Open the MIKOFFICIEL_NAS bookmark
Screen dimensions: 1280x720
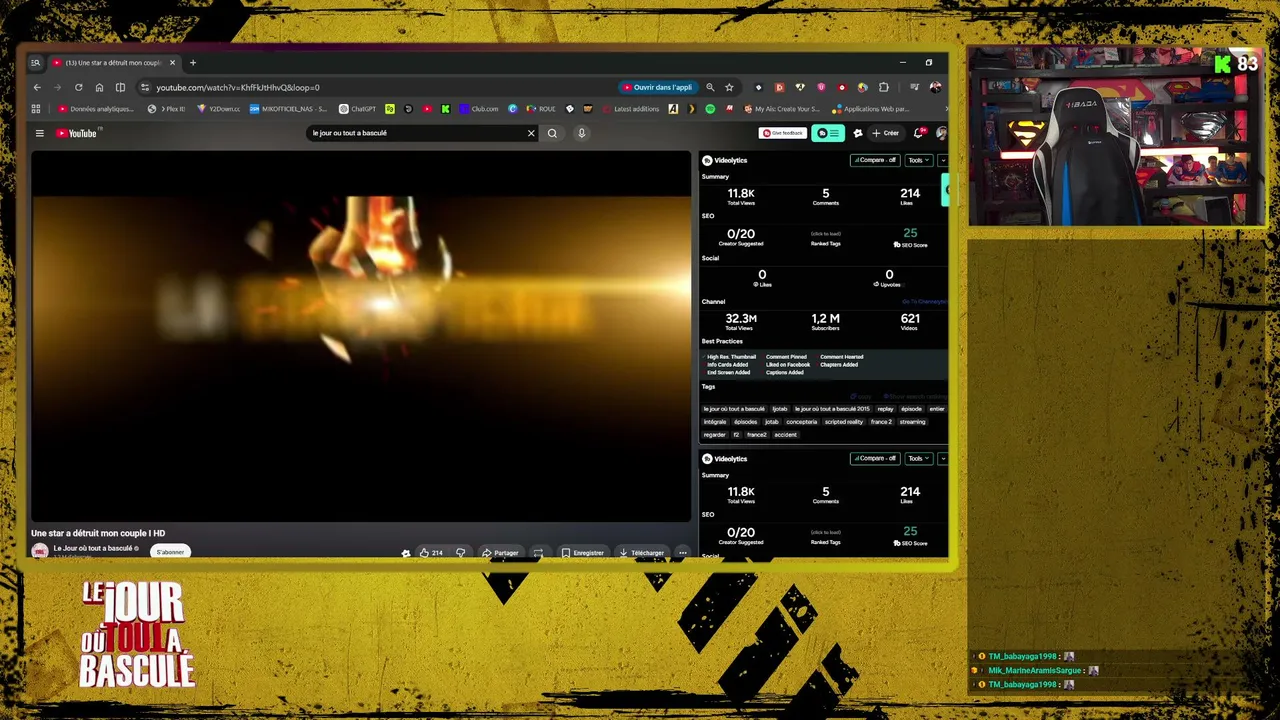(288, 109)
